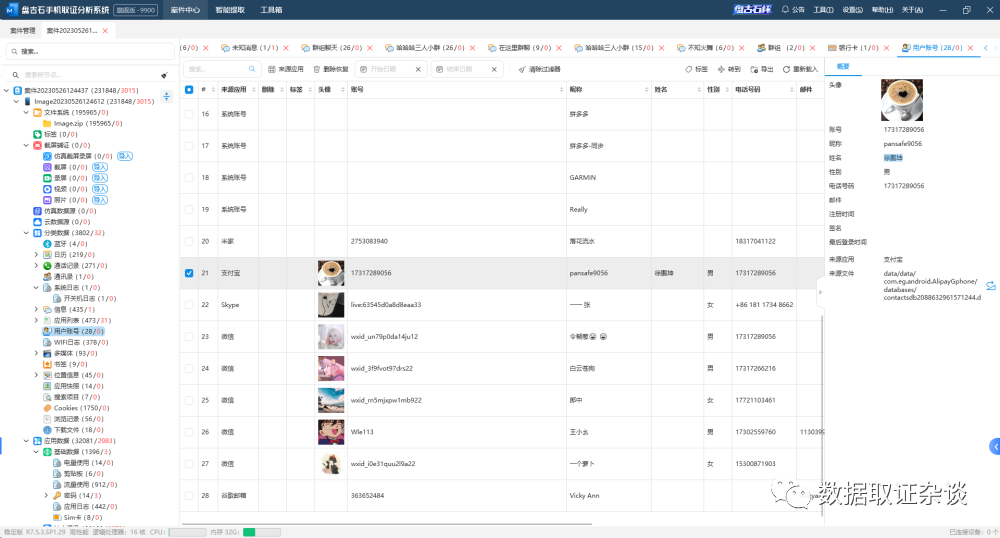
Task: Click the top 搜索 input box
Action: (89, 51)
